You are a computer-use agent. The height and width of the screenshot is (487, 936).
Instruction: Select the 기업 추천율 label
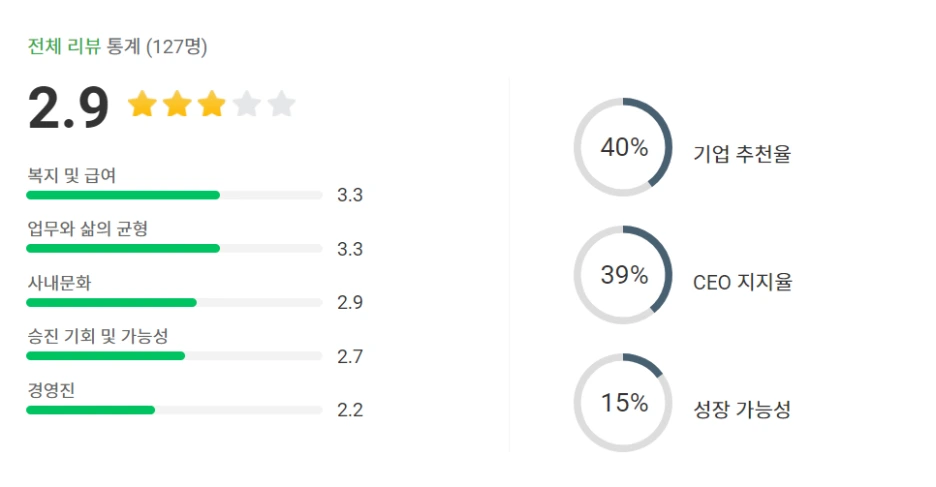tap(742, 153)
